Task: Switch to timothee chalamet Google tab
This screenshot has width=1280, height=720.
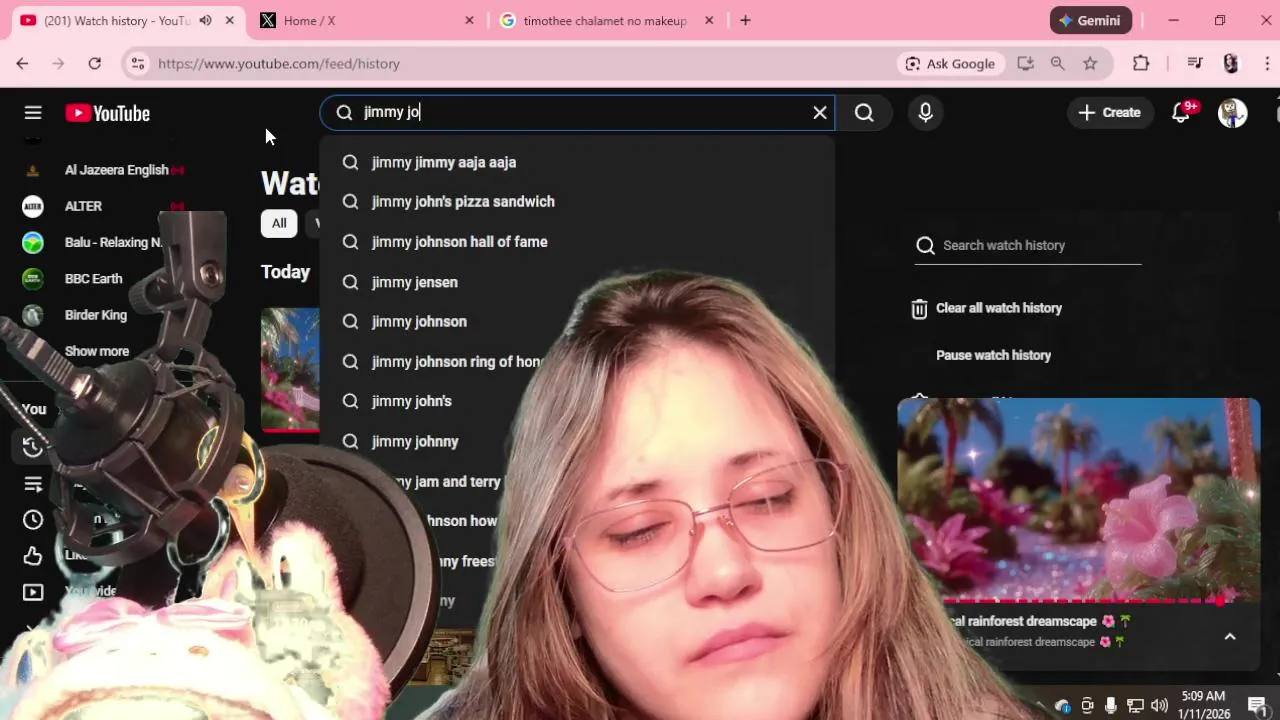Action: coord(604,20)
